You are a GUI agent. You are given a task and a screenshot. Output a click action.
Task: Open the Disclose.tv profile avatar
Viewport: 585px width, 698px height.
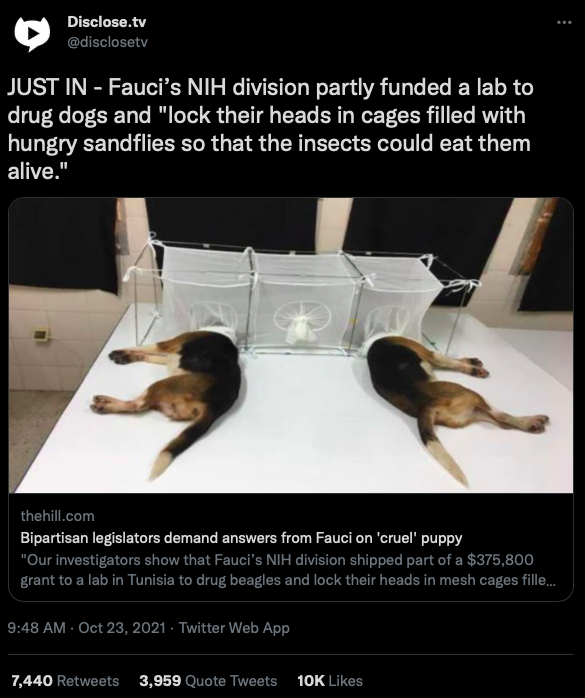coord(32,33)
